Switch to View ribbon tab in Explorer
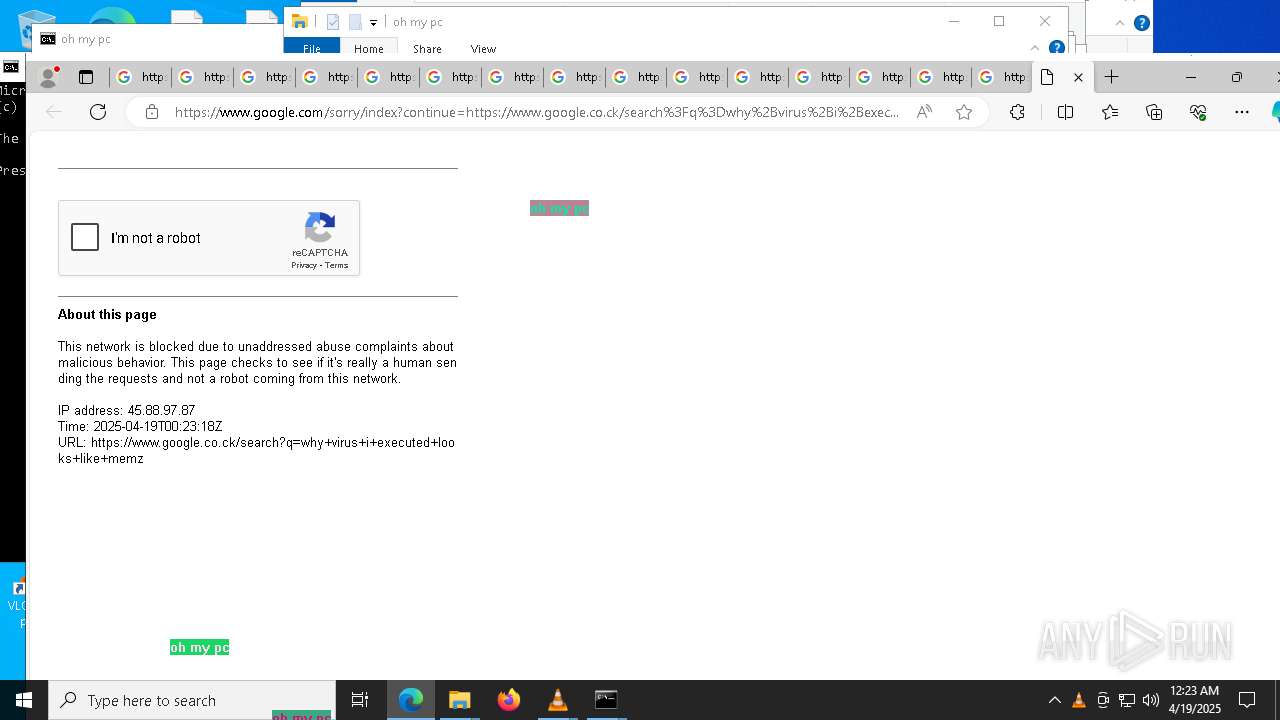 click(483, 48)
